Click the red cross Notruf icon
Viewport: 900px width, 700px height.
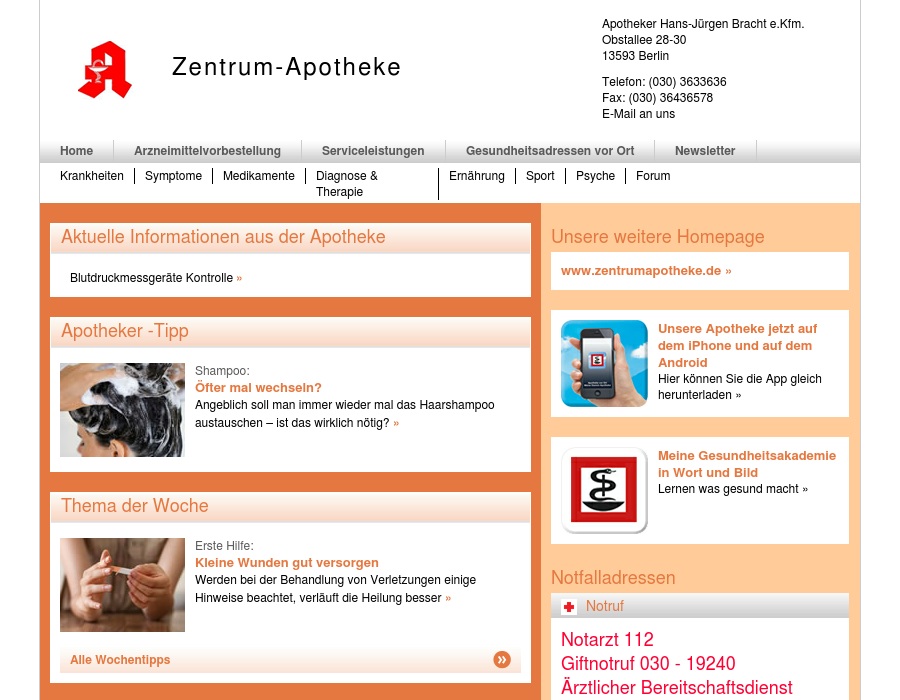(569, 607)
